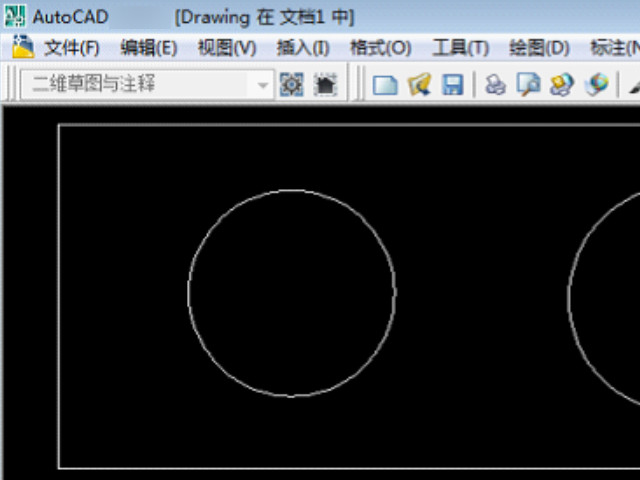This screenshot has width=640, height=480.
Task: Open the 绘图(D) menu
Action: [539, 48]
